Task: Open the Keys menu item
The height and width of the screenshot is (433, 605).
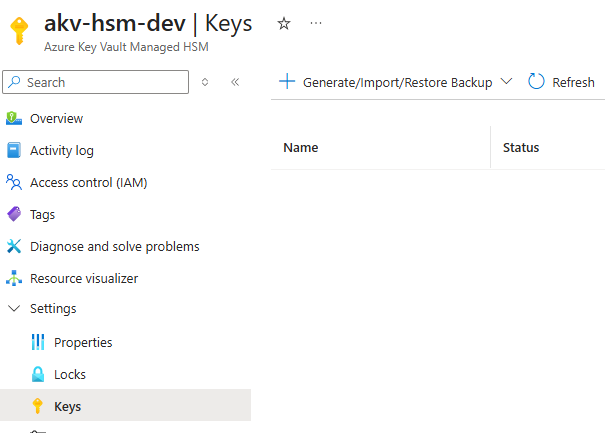Action: [x=68, y=406]
